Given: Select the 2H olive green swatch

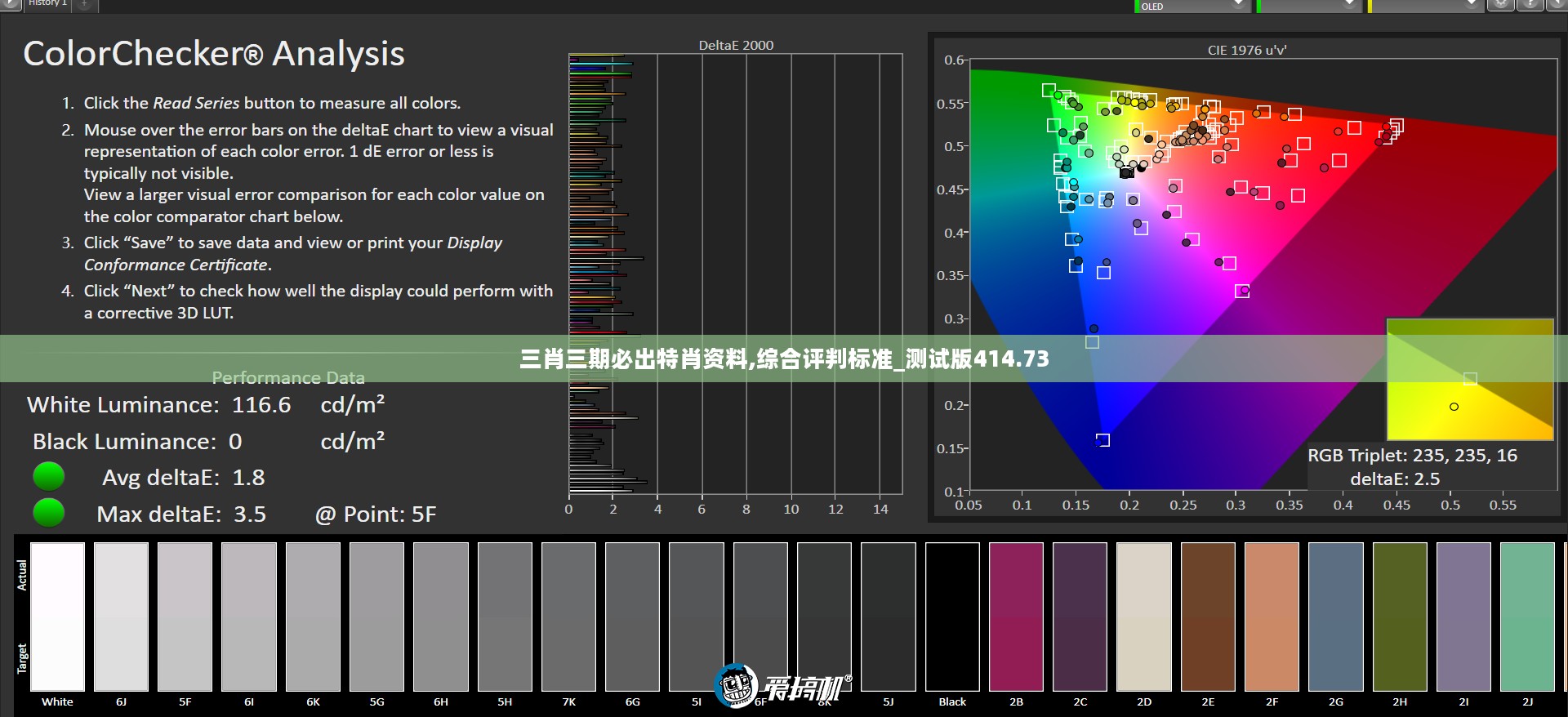Looking at the screenshot, I should 1400,617.
